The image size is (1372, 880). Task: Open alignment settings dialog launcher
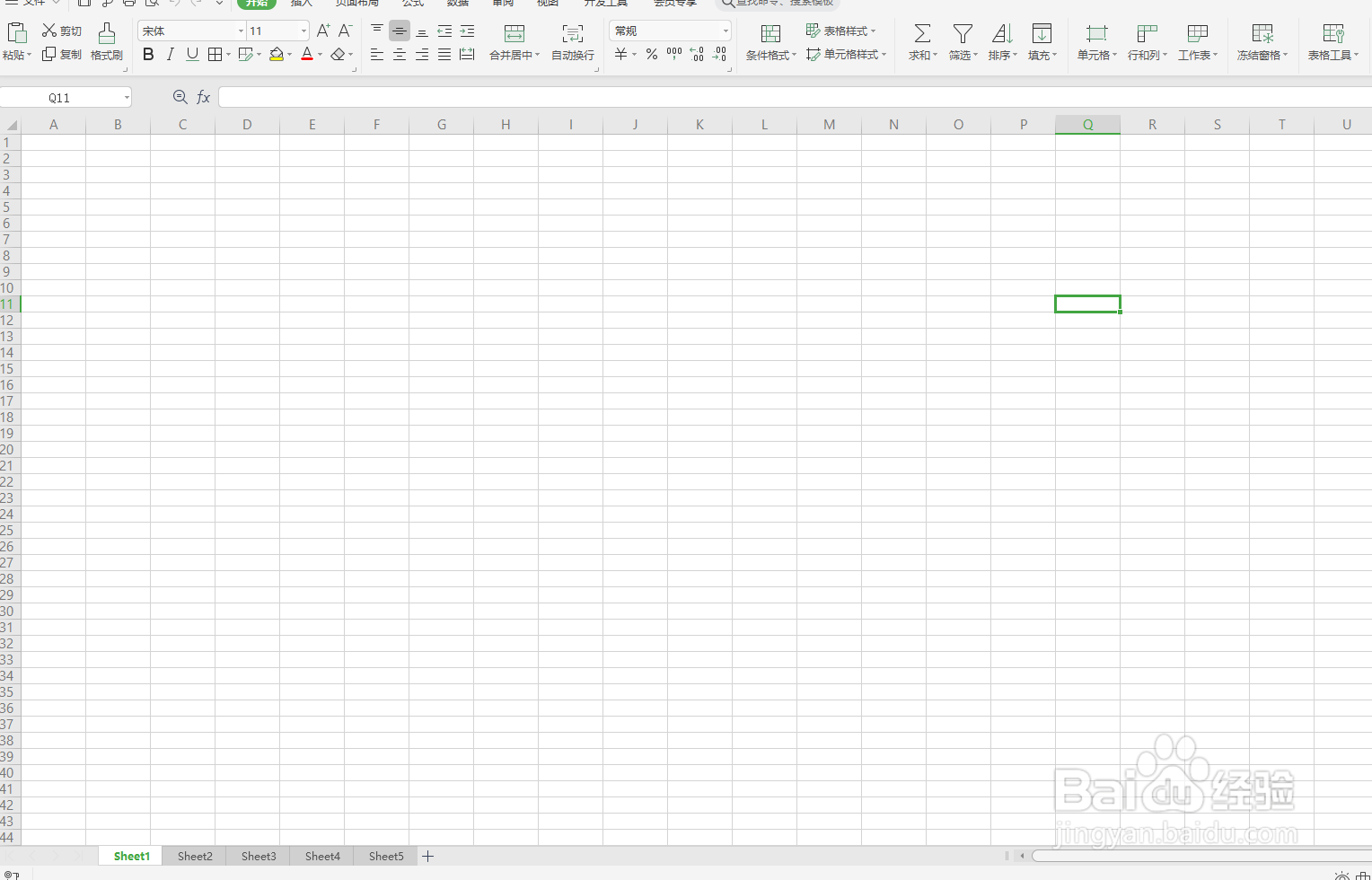click(x=596, y=69)
